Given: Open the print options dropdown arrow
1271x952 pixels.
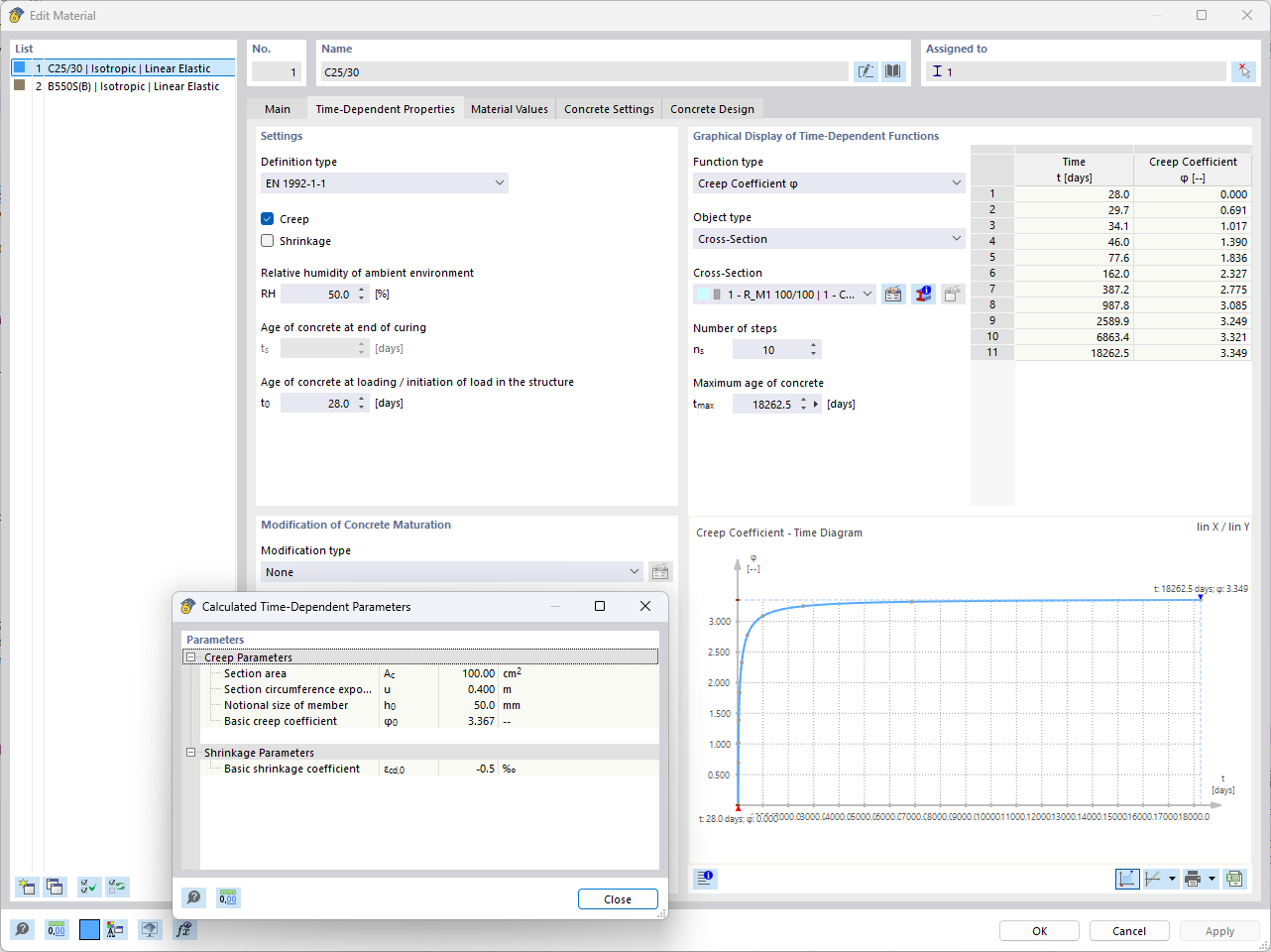Looking at the screenshot, I should 1212,879.
